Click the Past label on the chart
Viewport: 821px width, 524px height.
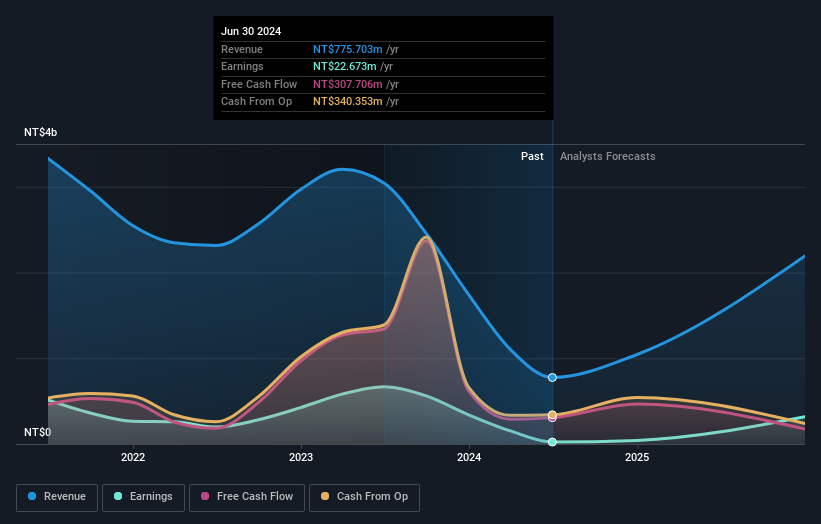[x=532, y=156]
